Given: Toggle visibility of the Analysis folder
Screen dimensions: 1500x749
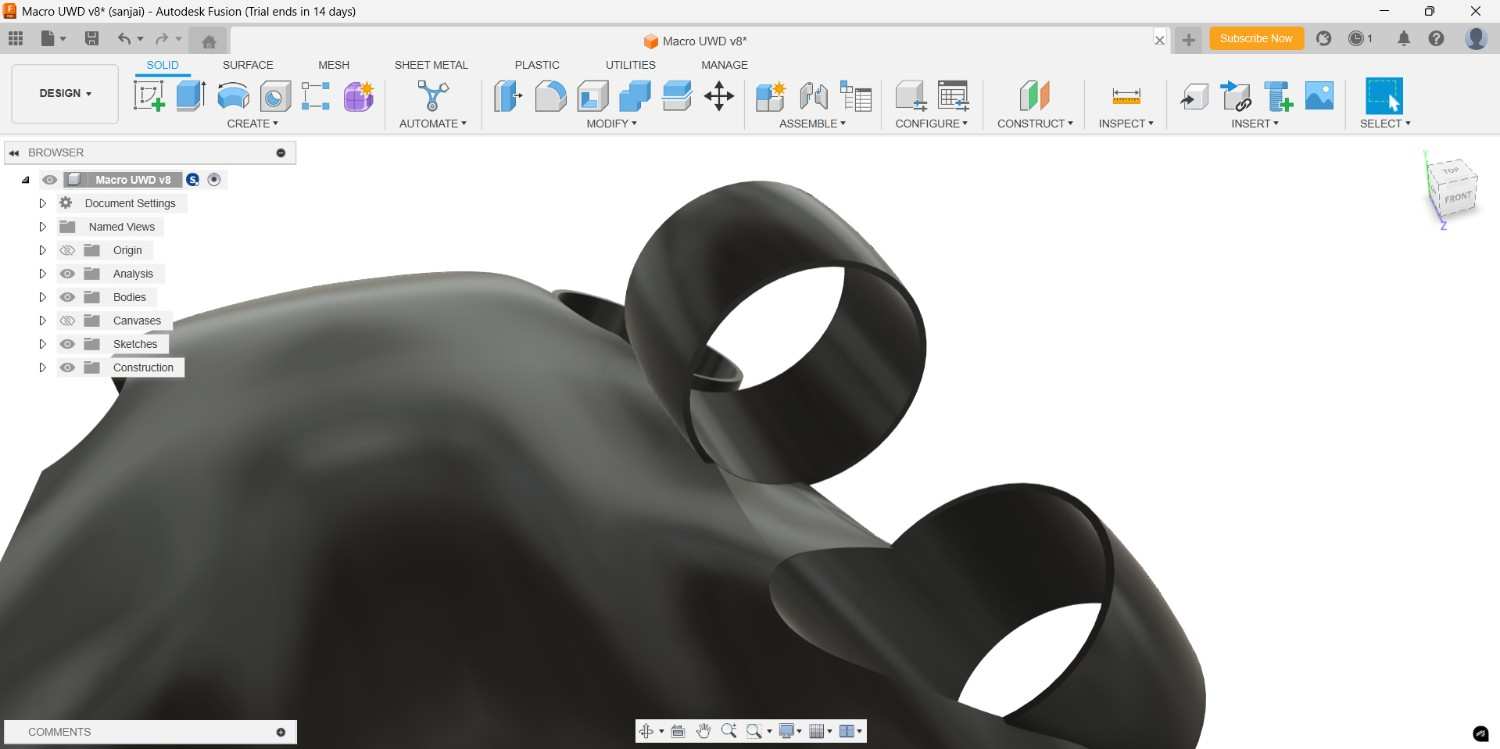Looking at the screenshot, I should pyautogui.click(x=67, y=274).
